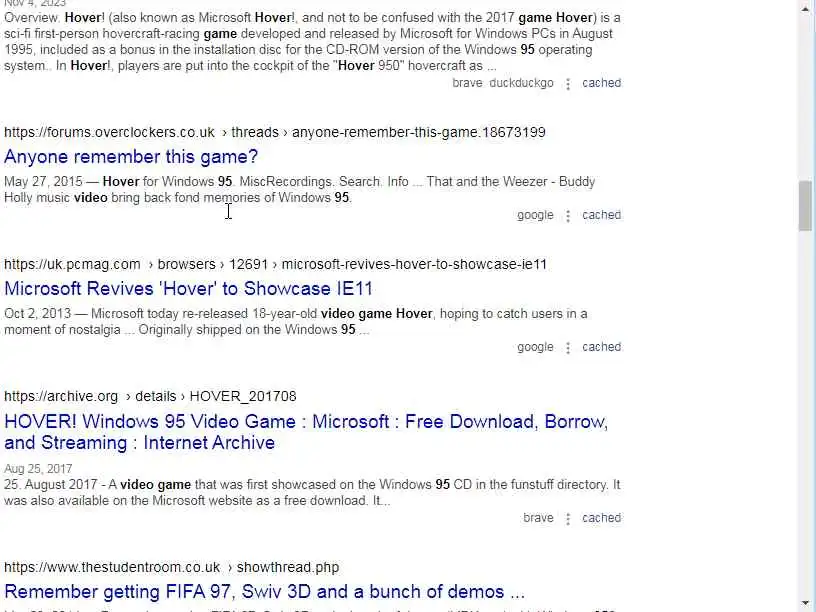Screen dimensions: 816x612
Task: Click the brave source label on top result
Action: point(467,83)
